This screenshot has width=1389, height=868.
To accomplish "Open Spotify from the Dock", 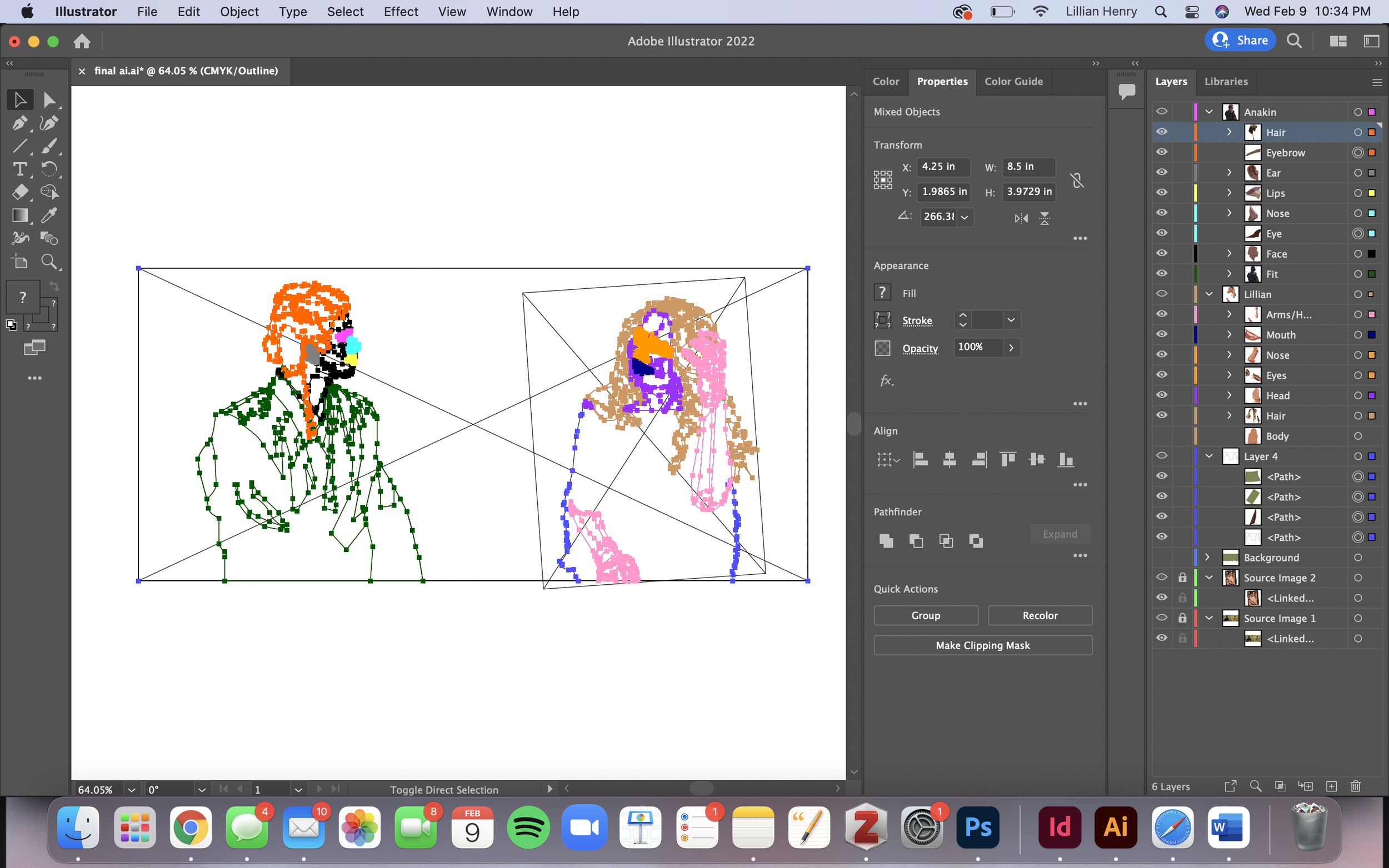I will (528, 827).
